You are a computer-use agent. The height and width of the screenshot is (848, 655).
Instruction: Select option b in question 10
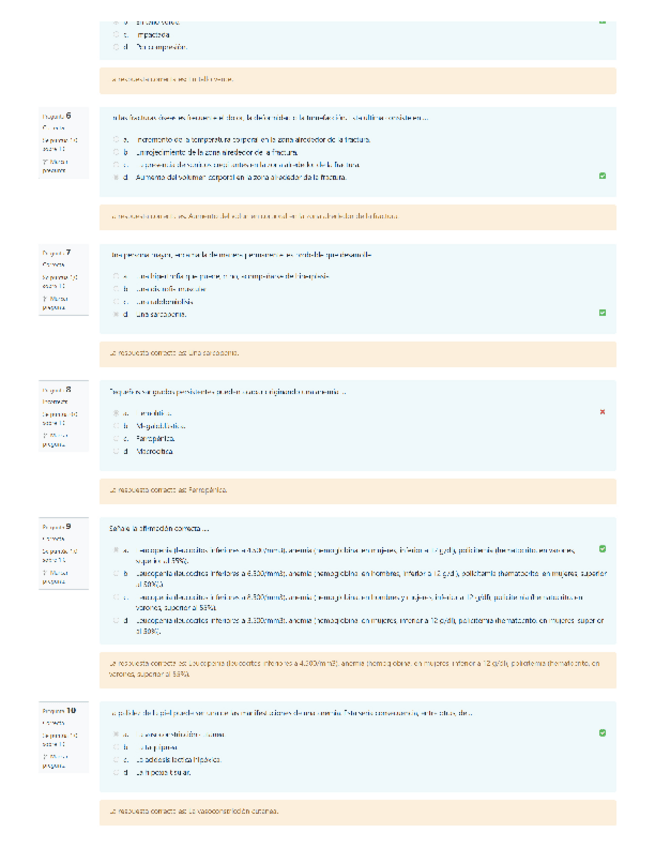116,747
